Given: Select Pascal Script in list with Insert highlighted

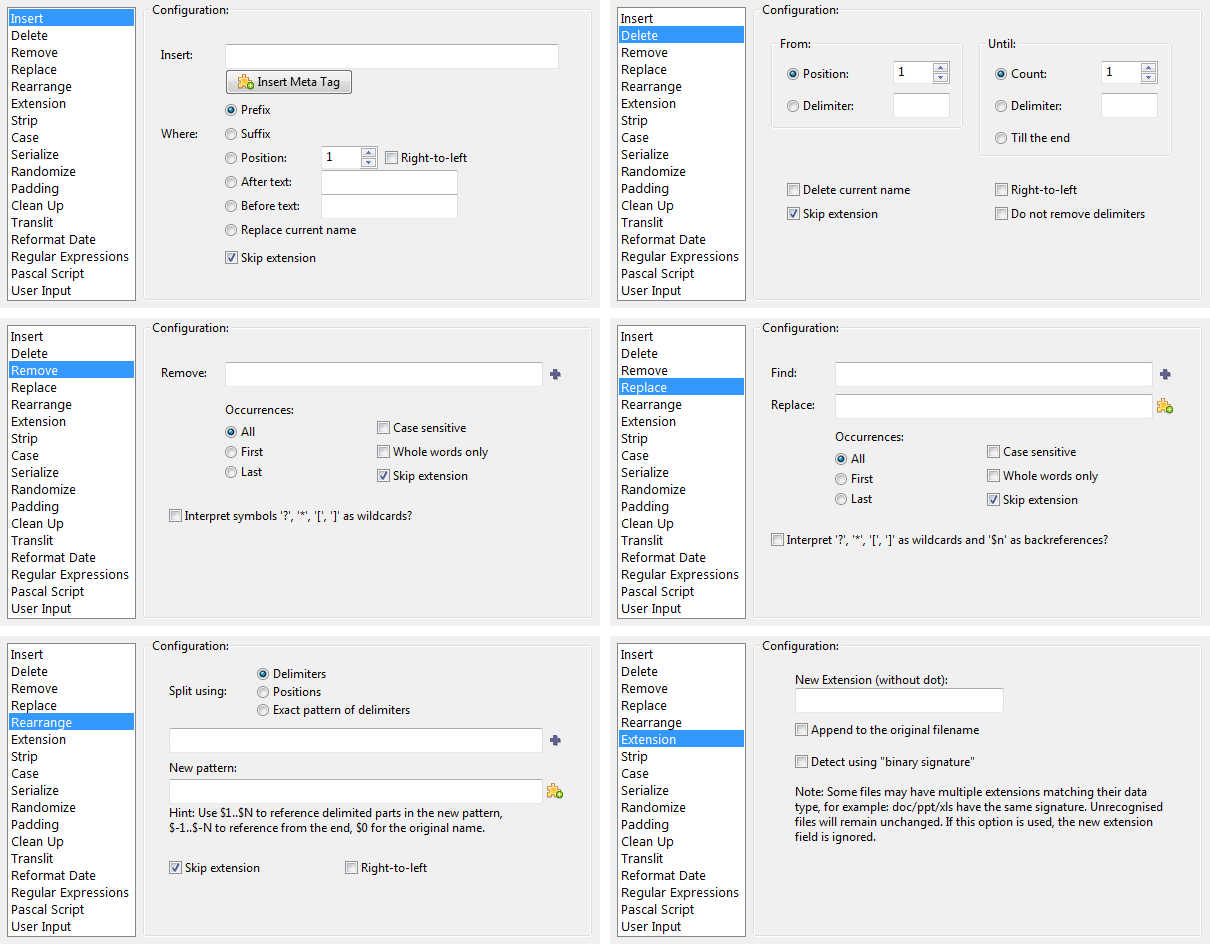Looking at the screenshot, I should tap(48, 273).
